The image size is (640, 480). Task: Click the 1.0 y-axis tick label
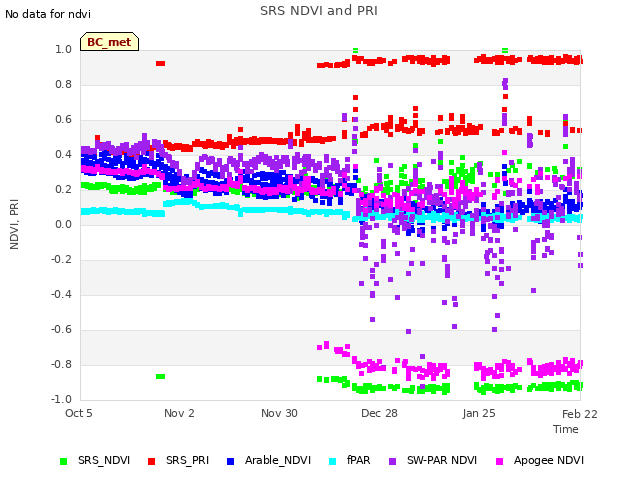click(x=63, y=49)
